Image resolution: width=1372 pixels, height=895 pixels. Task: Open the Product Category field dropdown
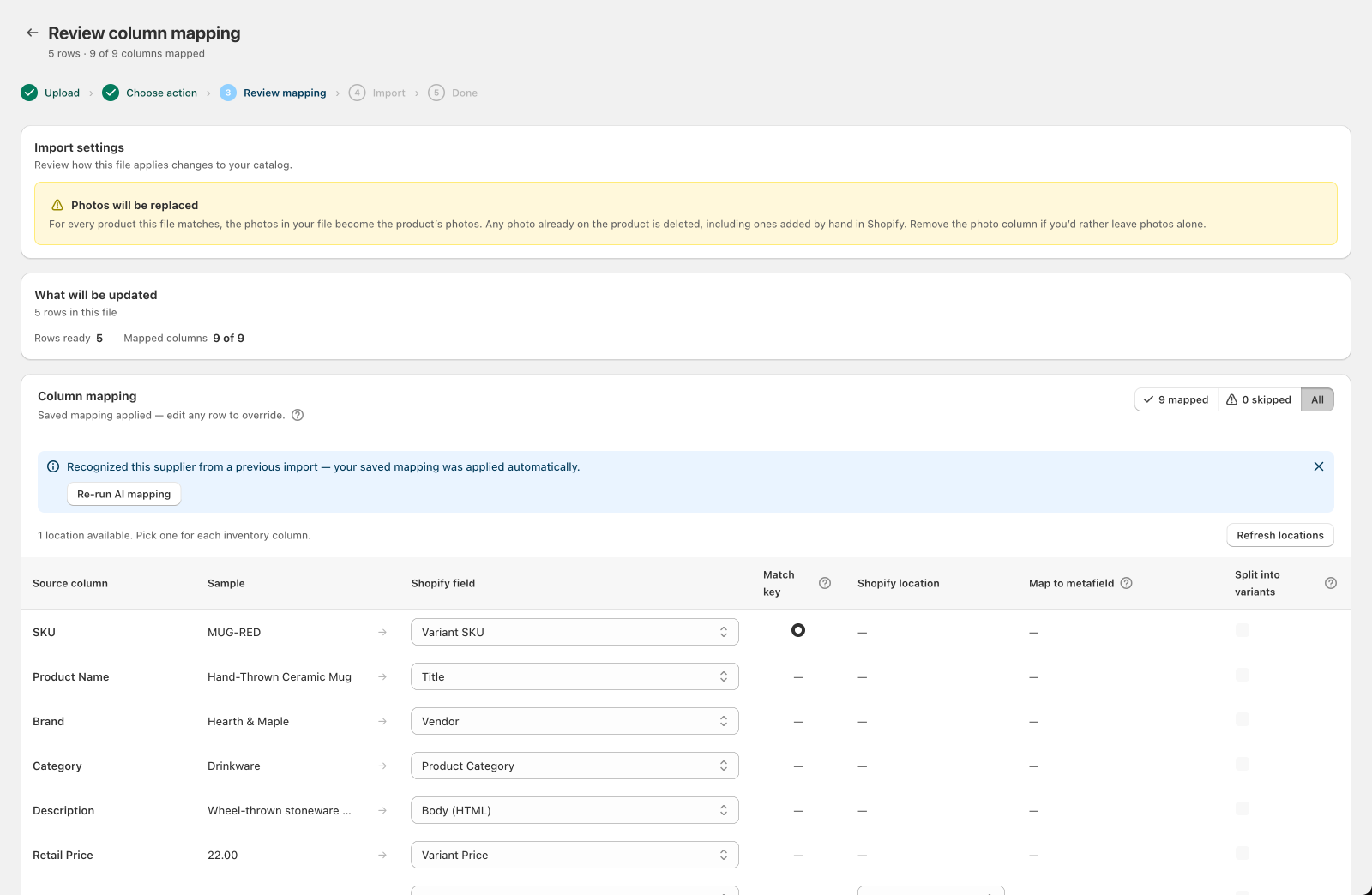coord(575,766)
